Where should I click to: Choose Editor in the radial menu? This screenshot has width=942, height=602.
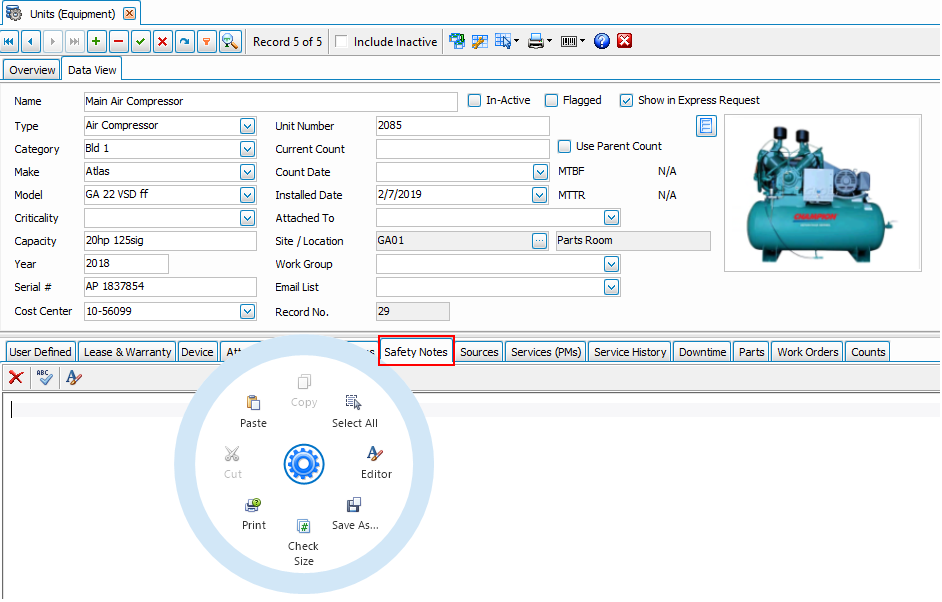click(x=376, y=462)
